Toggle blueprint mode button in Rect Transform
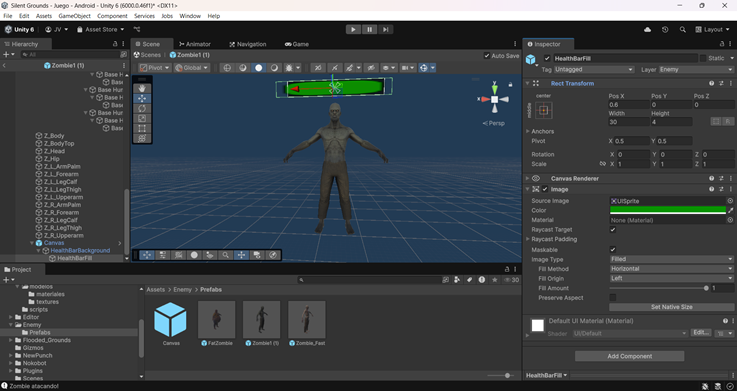Screen dimensions: 737x391 pos(715,122)
